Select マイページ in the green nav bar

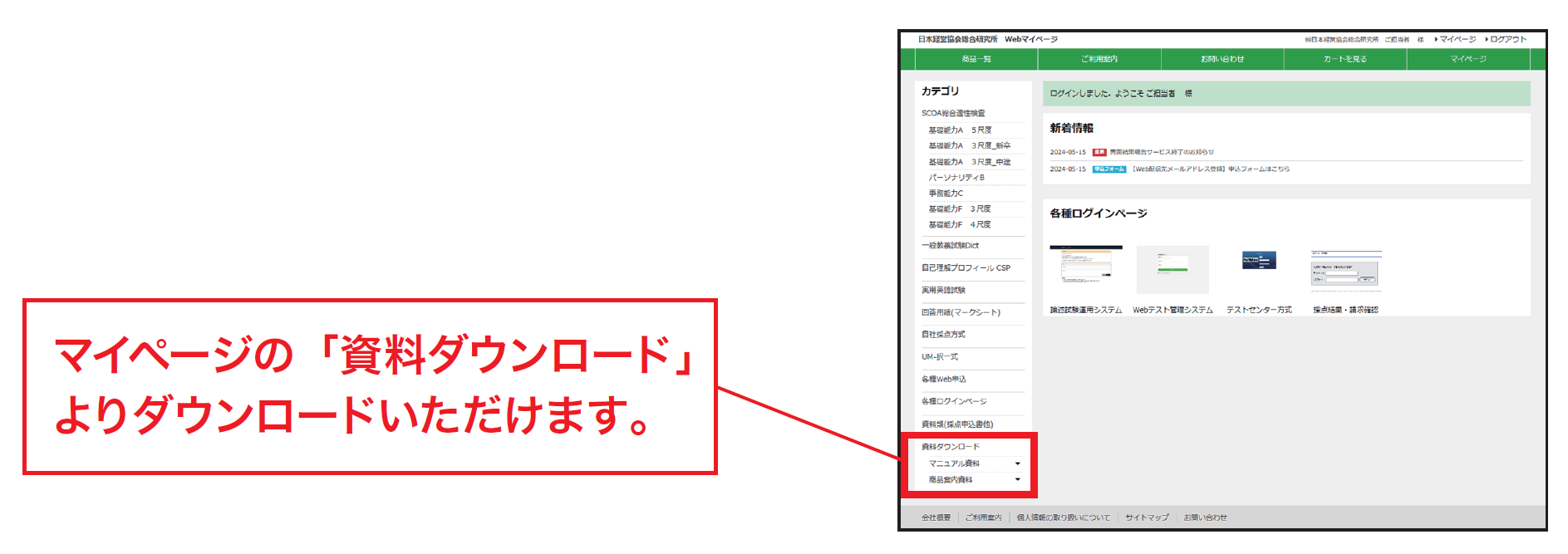coord(1468,59)
